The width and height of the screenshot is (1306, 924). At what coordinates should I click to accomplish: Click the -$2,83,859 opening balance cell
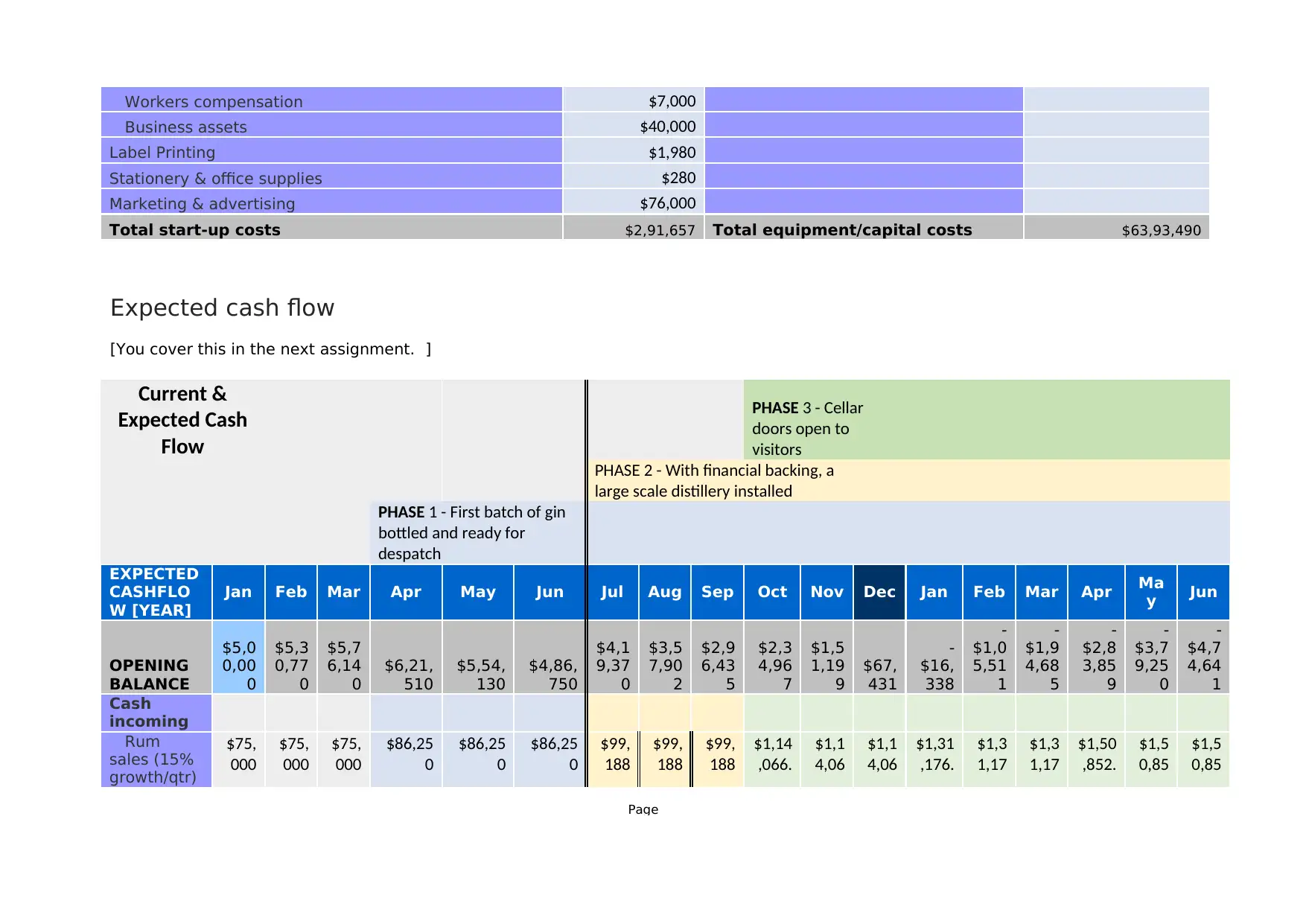coord(1097,657)
